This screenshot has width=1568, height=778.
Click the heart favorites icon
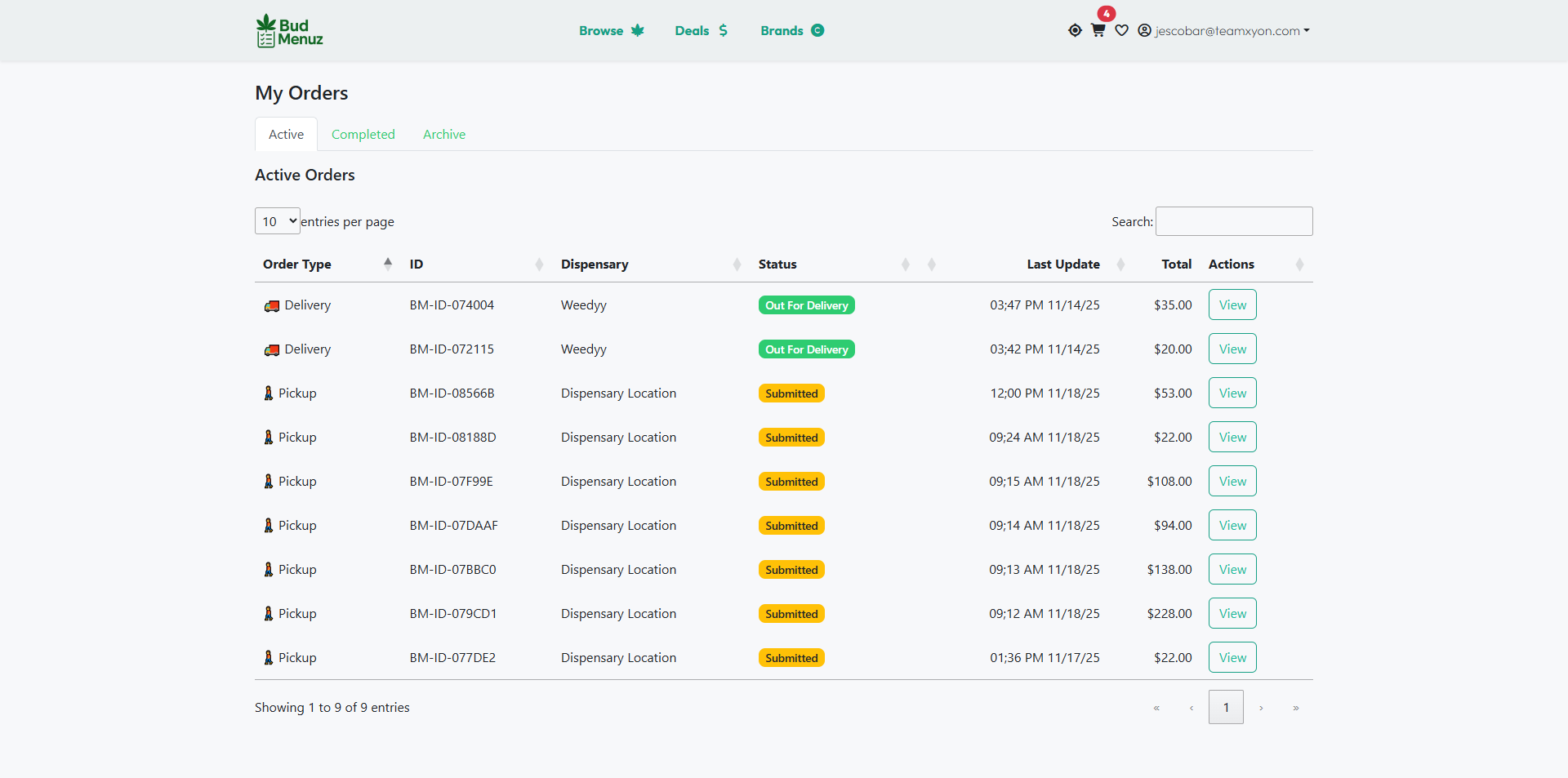click(1121, 30)
